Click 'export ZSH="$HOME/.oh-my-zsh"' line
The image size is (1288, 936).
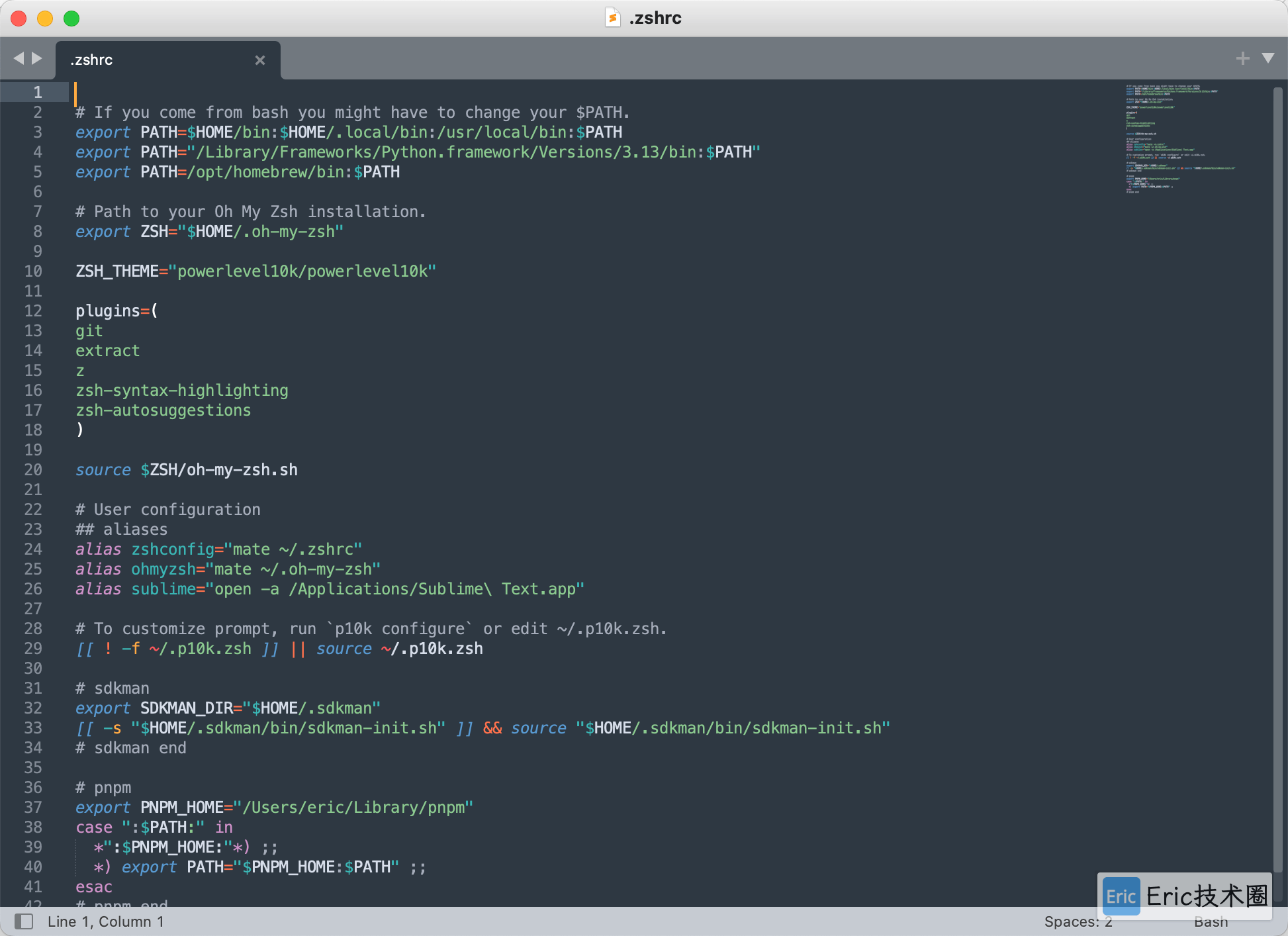209,231
